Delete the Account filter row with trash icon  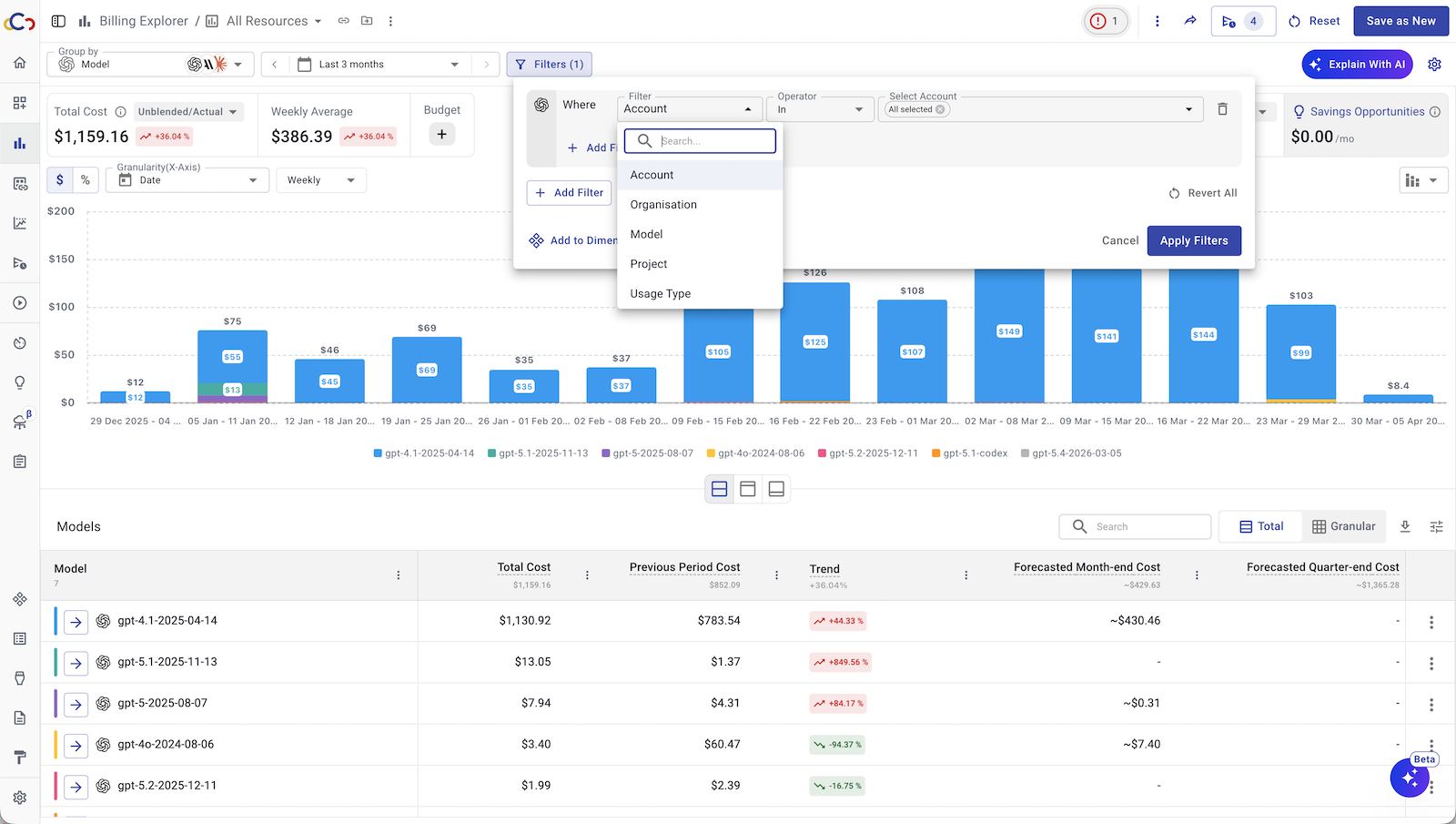point(1223,109)
